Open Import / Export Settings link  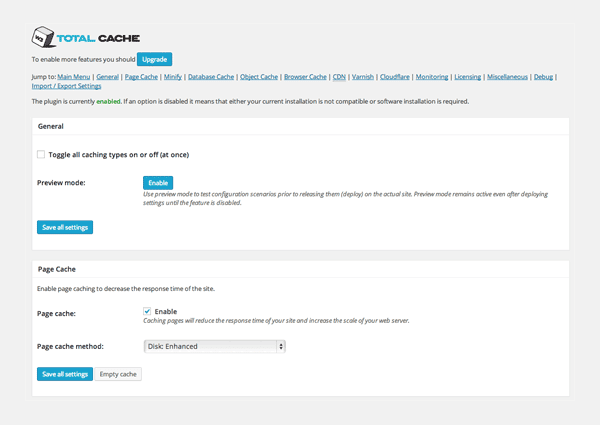(x=66, y=86)
